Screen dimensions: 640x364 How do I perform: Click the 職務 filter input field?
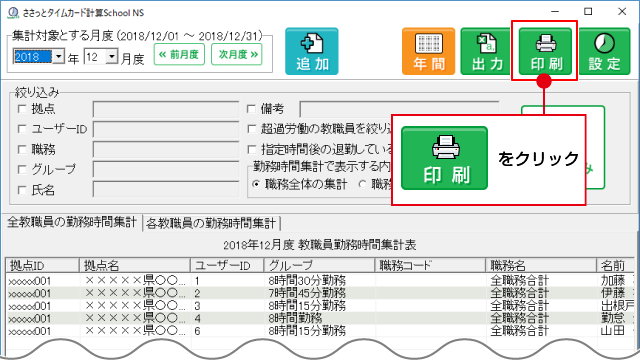(166, 149)
